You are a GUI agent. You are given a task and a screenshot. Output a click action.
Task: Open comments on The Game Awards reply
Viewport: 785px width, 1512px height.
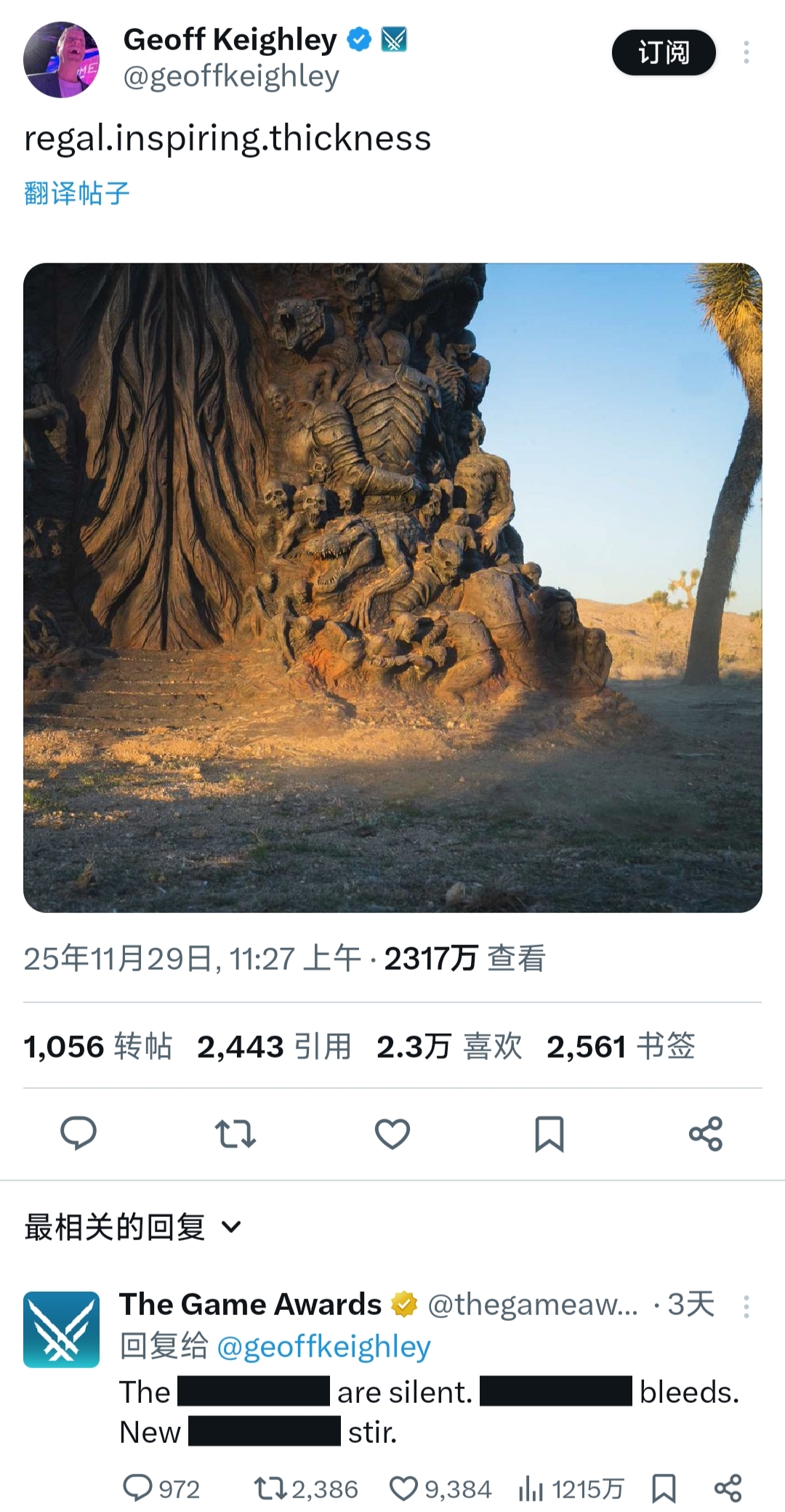click(161, 1489)
